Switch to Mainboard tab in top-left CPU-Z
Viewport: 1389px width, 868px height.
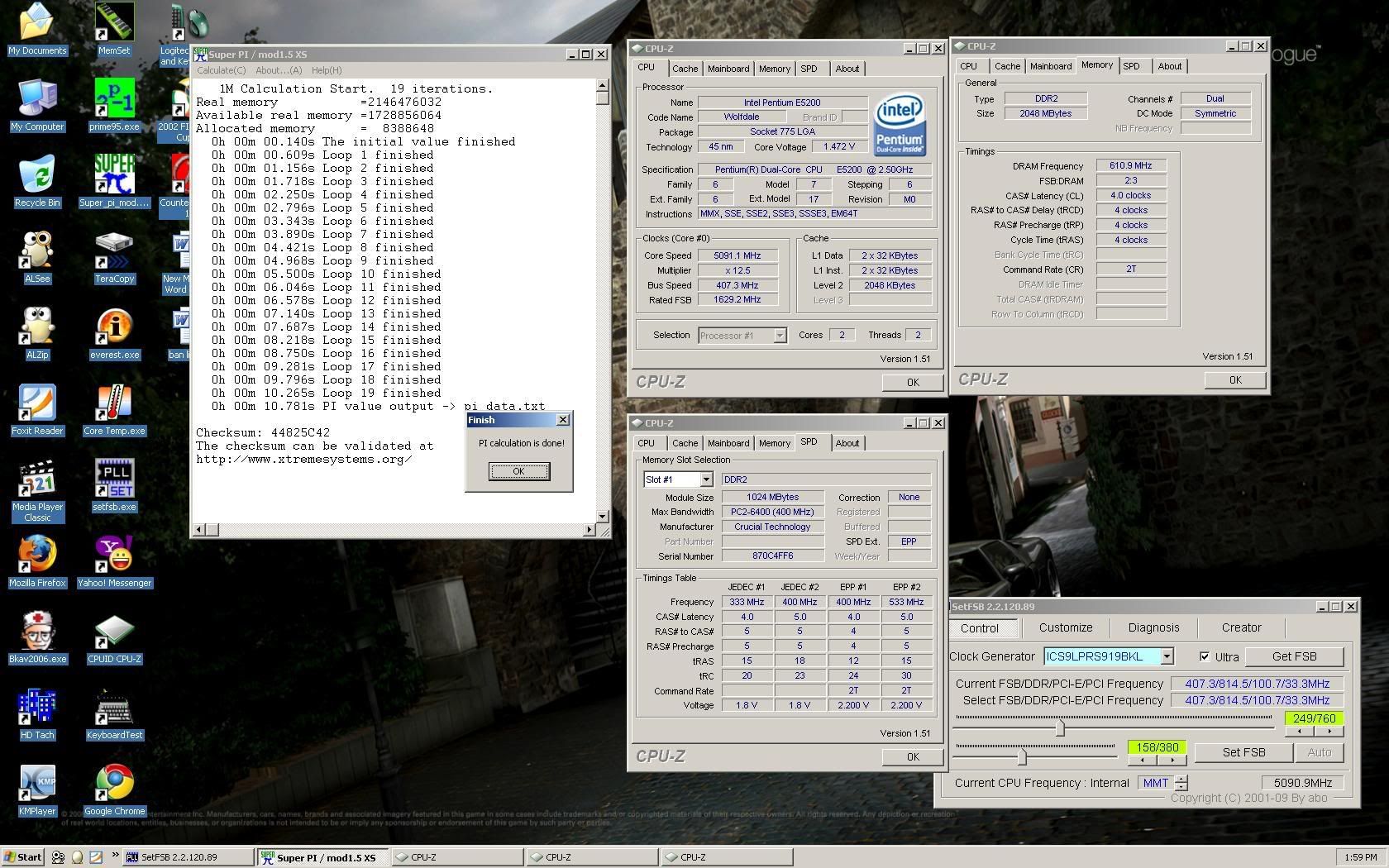click(x=728, y=69)
